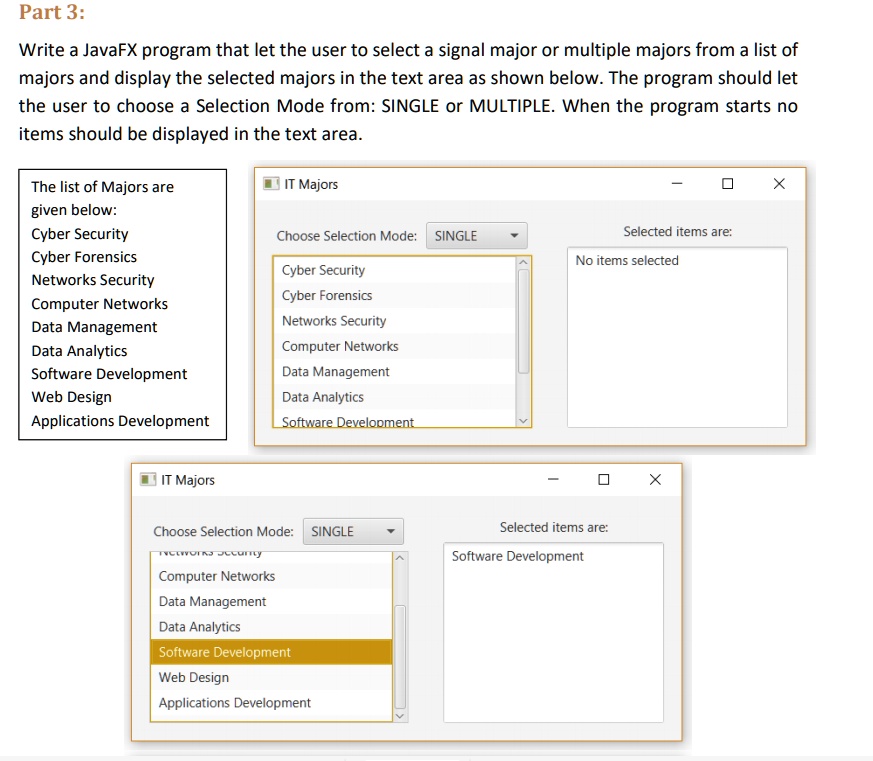The width and height of the screenshot is (873, 761).
Task: Click the text area showing "Software Development"
Action: (x=553, y=632)
